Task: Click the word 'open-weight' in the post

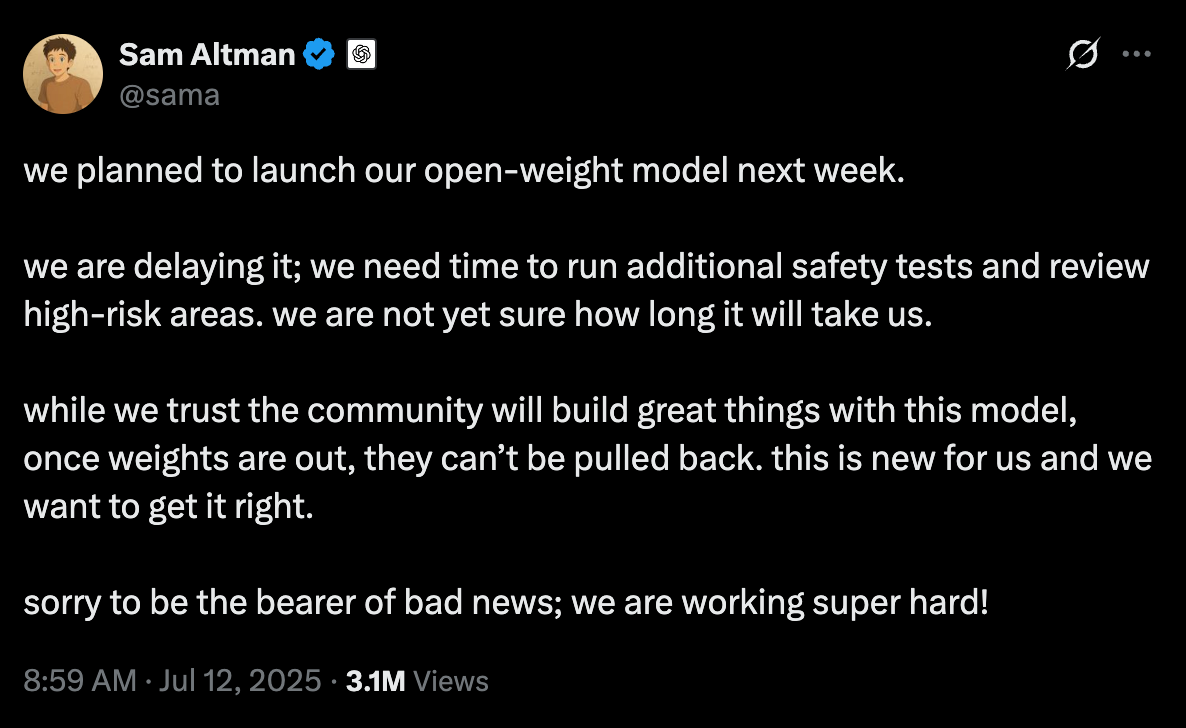Action: tap(523, 171)
